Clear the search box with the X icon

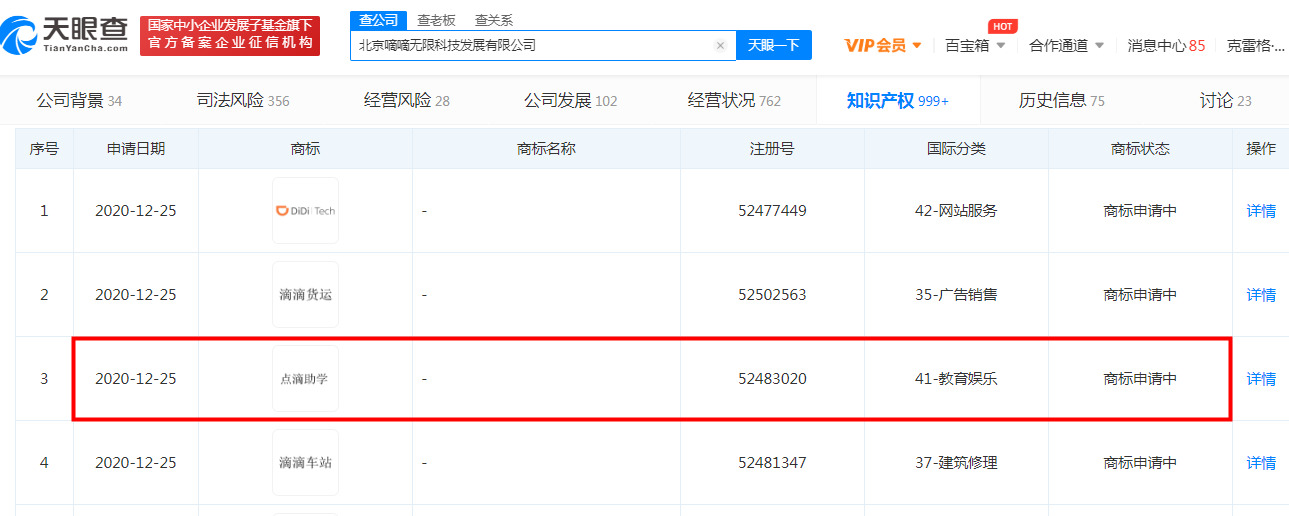click(x=720, y=45)
